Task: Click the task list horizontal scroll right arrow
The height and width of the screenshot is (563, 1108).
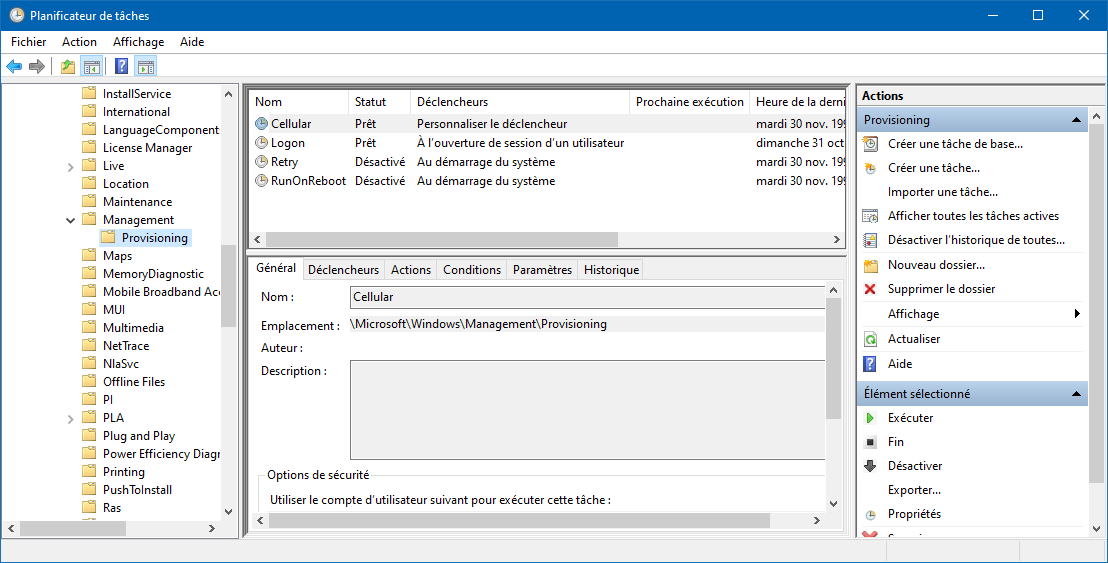Action: [x=837, y=239]
